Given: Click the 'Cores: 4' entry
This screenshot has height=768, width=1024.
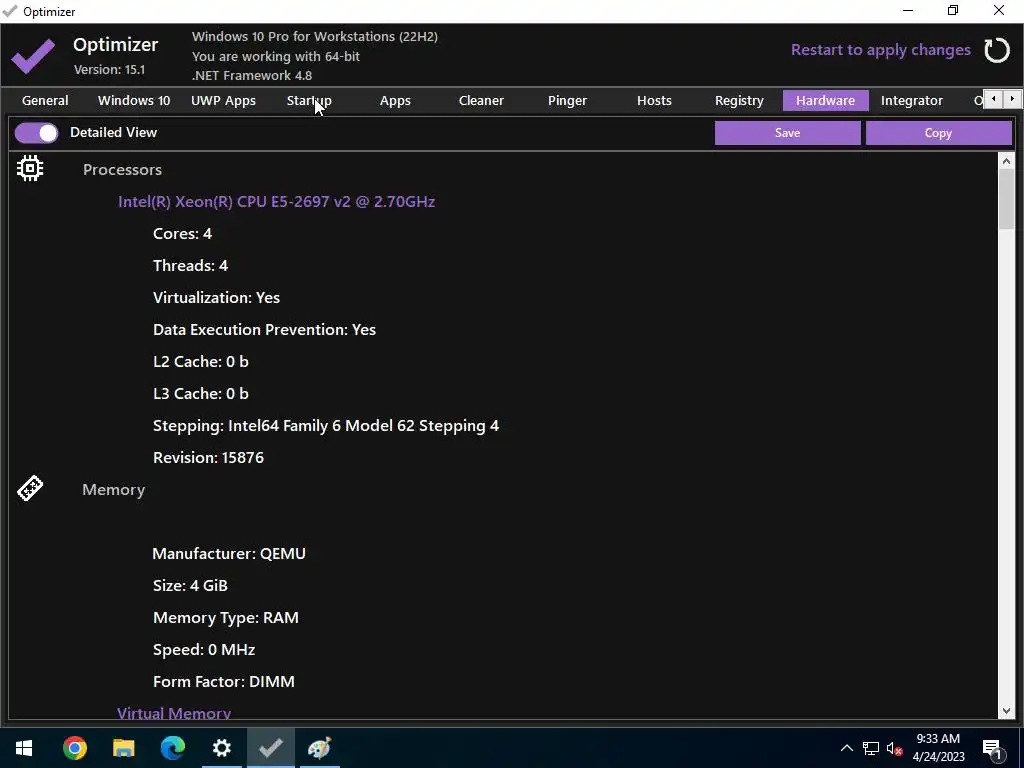Looking at the screenshot, I should 182,234.
